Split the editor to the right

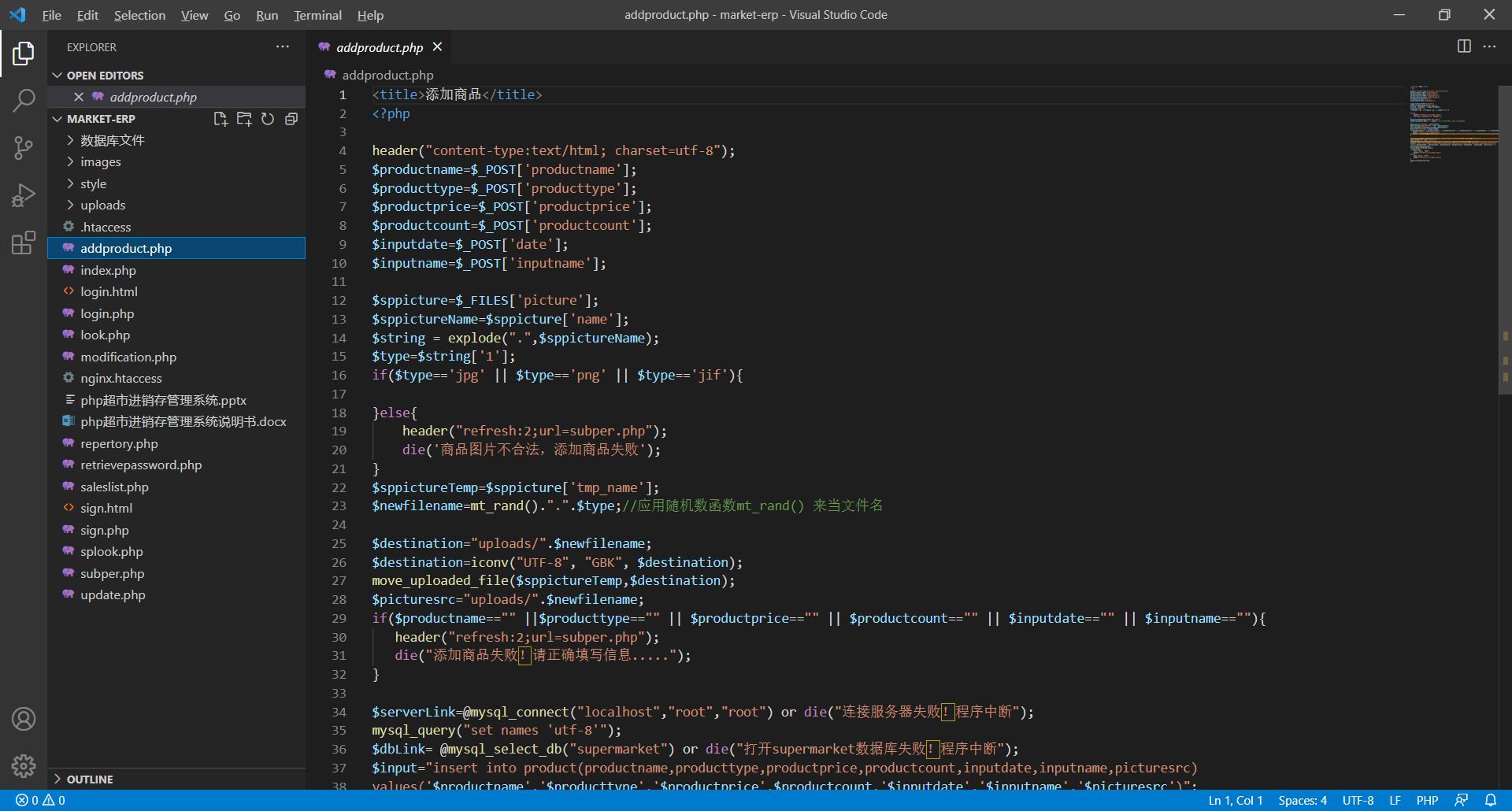1464,46
